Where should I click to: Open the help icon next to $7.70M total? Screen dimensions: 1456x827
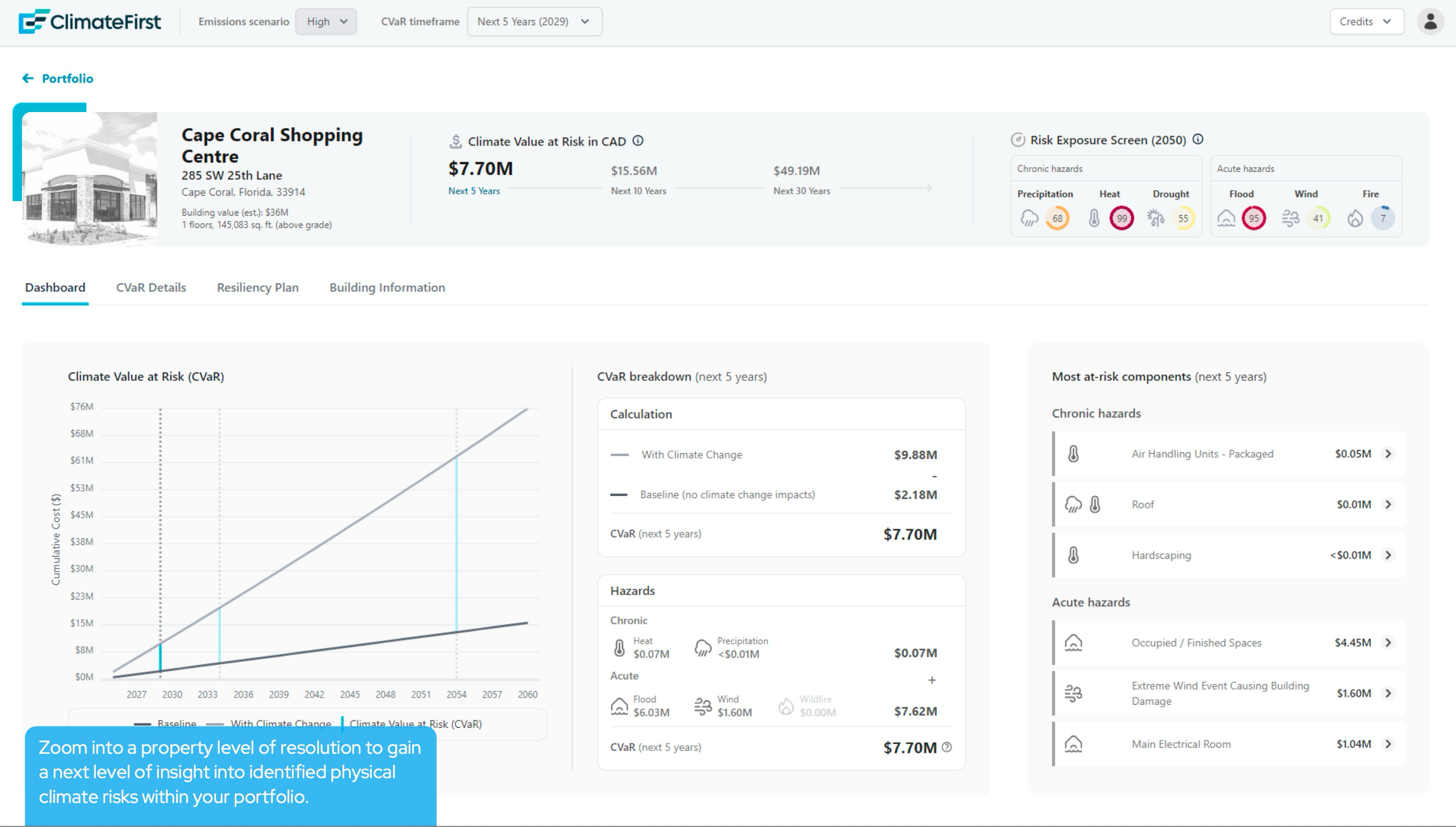click(x=946, y=747)
